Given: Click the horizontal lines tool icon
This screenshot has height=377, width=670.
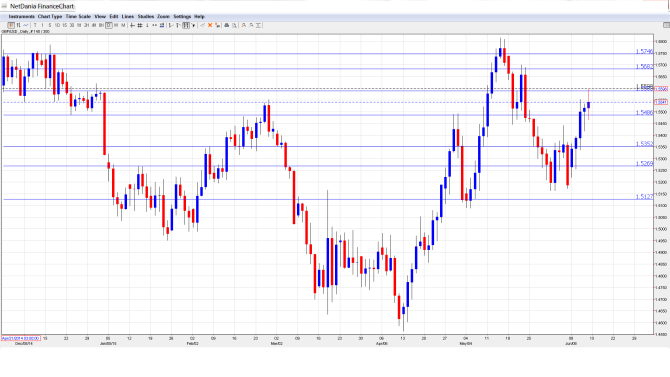Looking at the screenshot, I should [x=162, y=25].
